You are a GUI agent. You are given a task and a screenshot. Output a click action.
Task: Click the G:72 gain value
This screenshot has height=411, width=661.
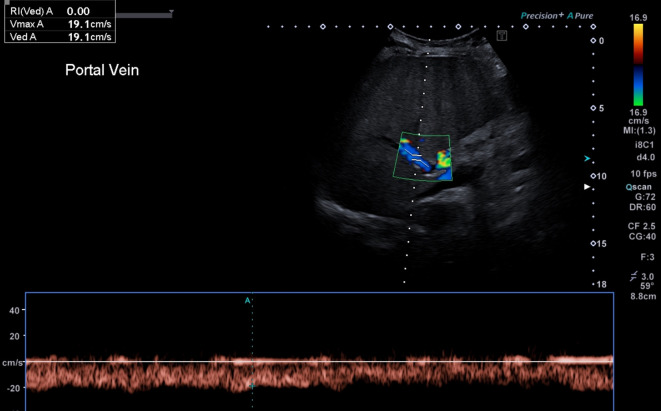click(x=645, y=197)
